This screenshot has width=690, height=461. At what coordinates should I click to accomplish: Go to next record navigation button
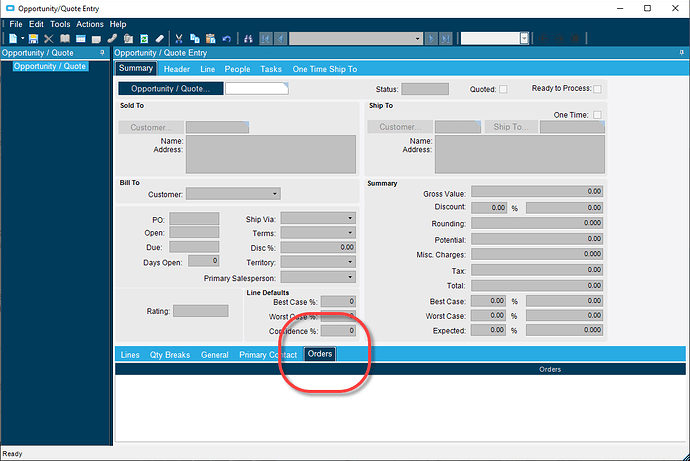click(x=431, y=39)
